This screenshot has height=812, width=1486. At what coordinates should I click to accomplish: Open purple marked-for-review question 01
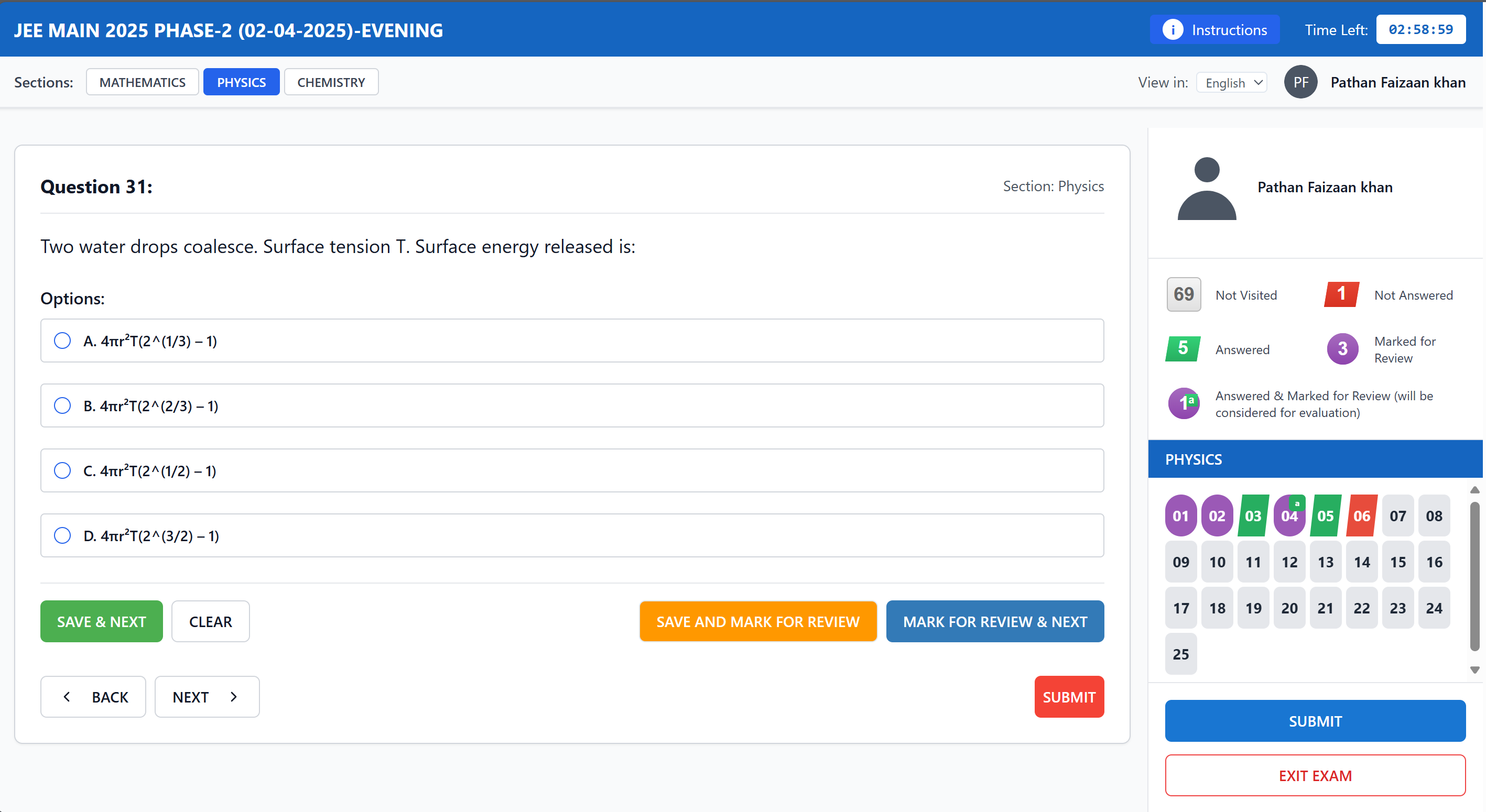1180,515
